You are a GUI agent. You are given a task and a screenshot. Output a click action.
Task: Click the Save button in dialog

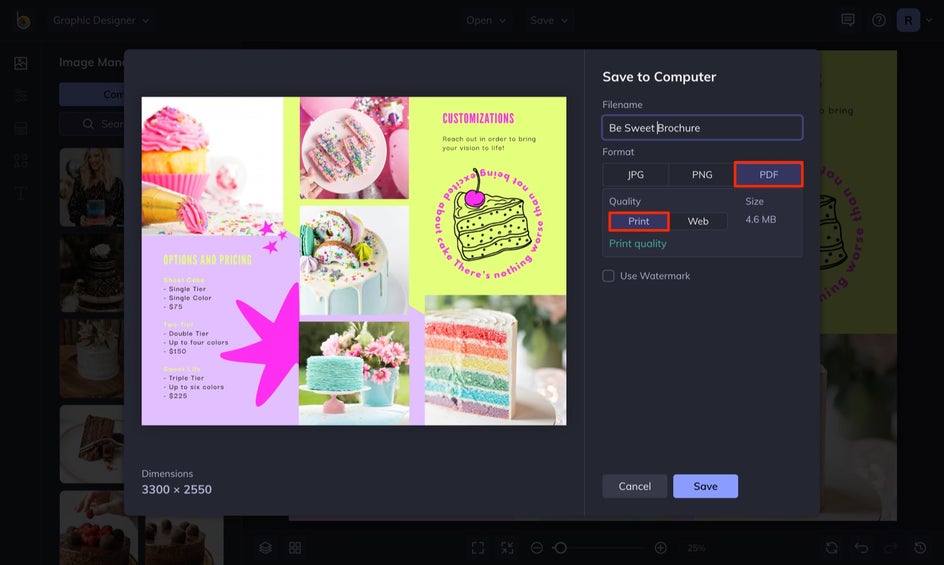click(x=706, y=486)
